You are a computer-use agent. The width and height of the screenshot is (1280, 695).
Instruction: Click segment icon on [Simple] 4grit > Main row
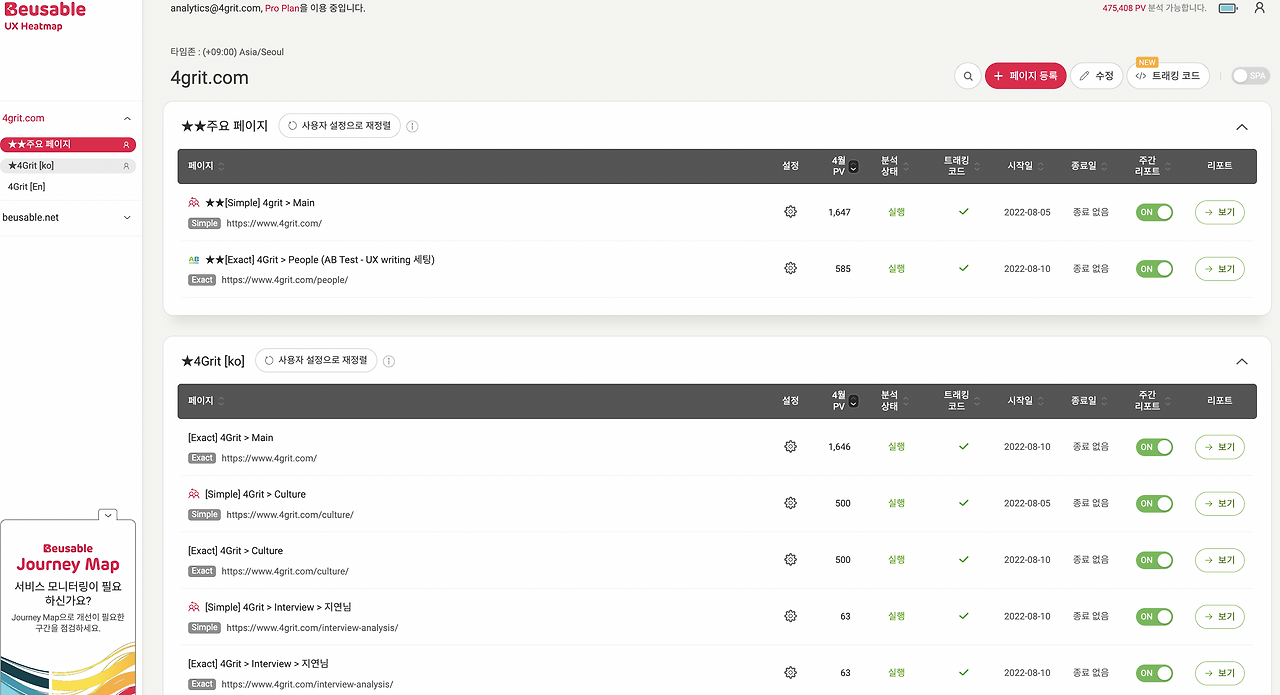tap(194, 202)
